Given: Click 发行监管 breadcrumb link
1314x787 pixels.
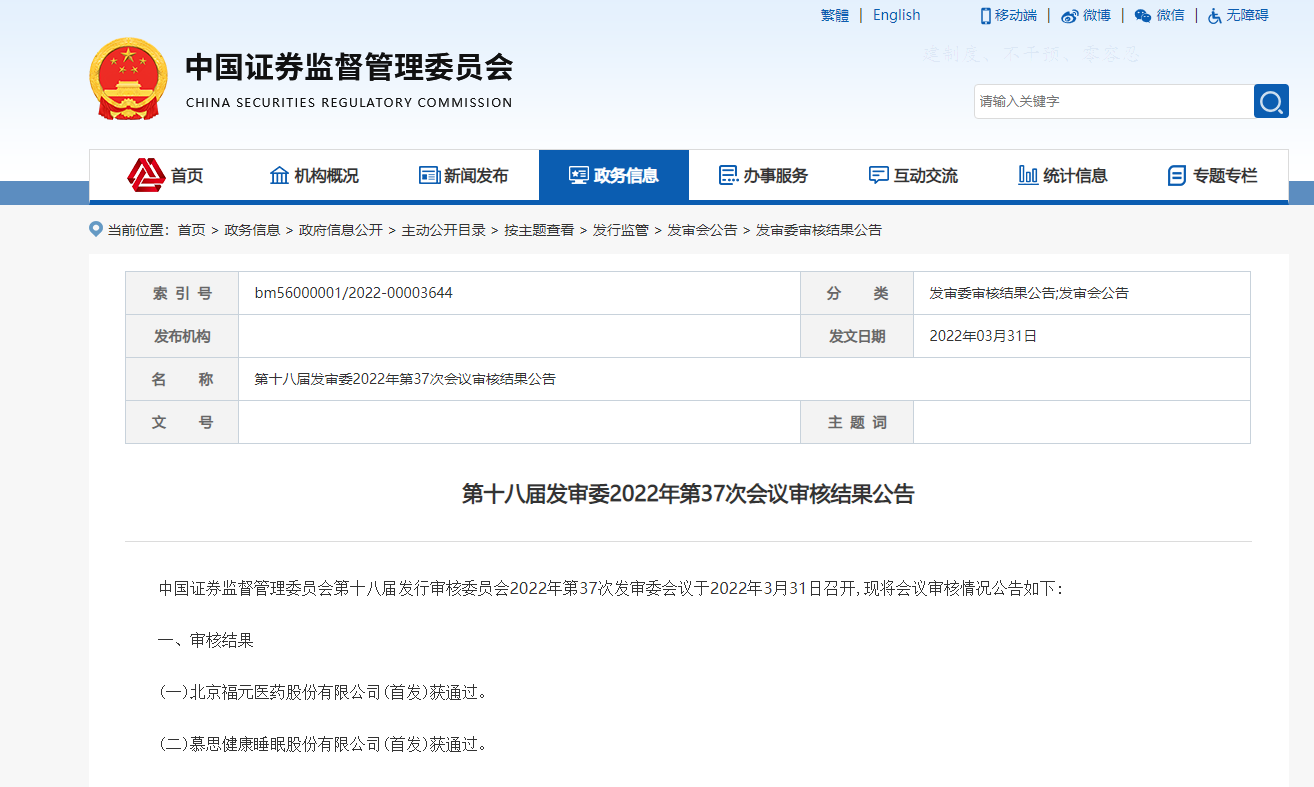Looking at the screenshot, I should [620, 230].
